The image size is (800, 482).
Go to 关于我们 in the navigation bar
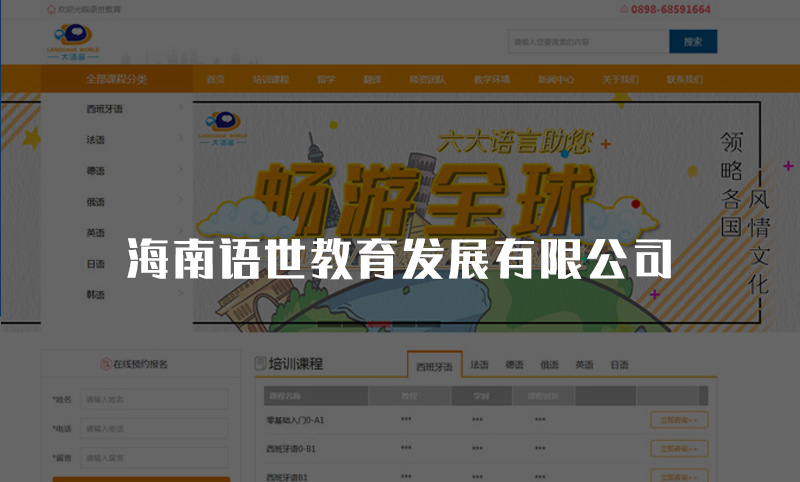click(x=620, y=79)
